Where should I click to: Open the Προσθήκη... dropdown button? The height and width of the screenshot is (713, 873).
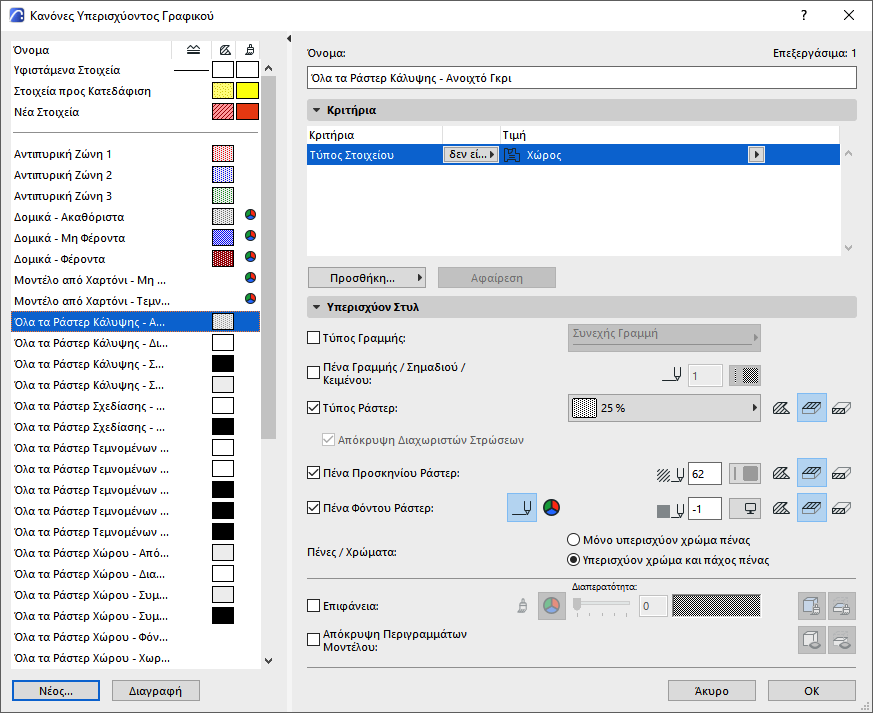(x=367, y=278)
